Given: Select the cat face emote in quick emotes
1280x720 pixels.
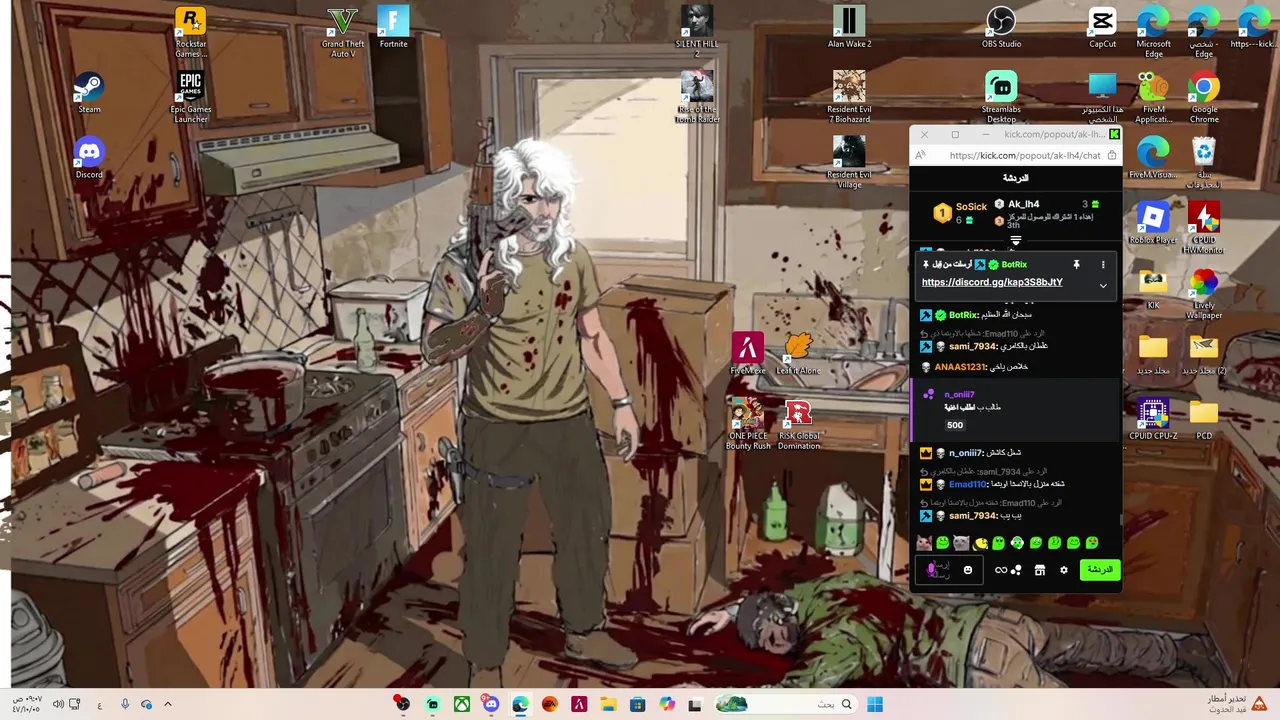Looking at the screenshot, I should point(924,543).
